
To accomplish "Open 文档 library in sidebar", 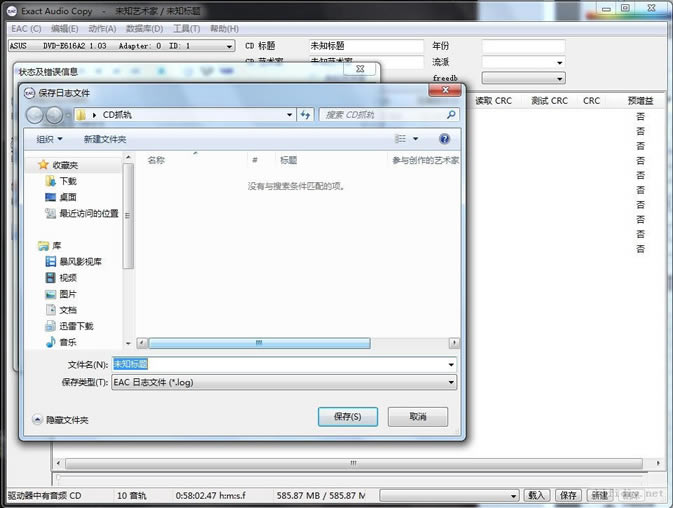I will click(x=61, y=310).
